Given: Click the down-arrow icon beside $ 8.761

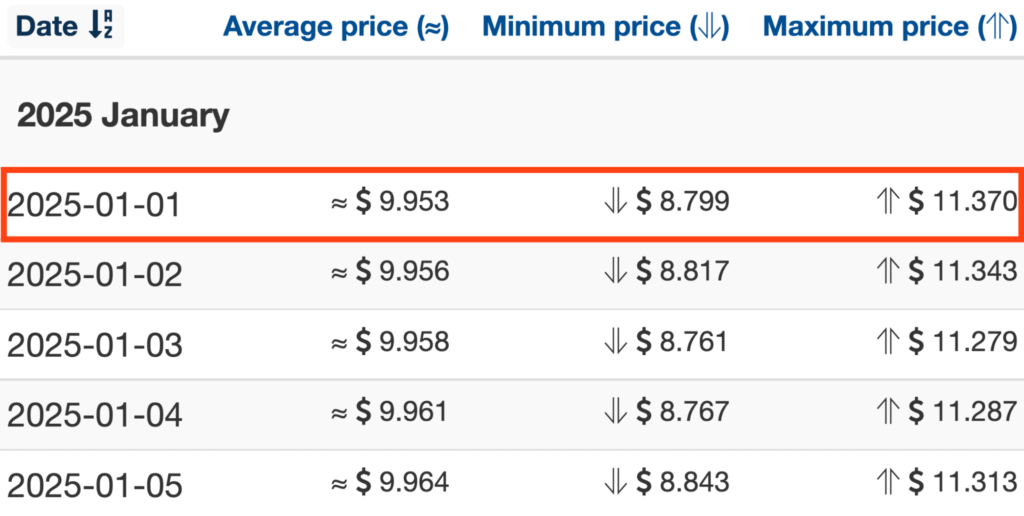Looking at the screenshot, I should tap(616, 342).
